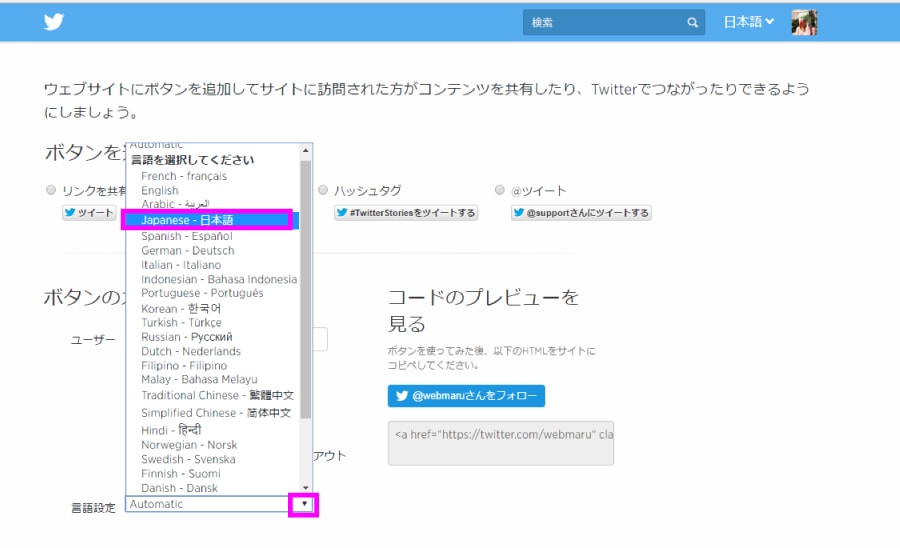Choose Hindi option from list

pyautogui.click(x=212, y=430)
